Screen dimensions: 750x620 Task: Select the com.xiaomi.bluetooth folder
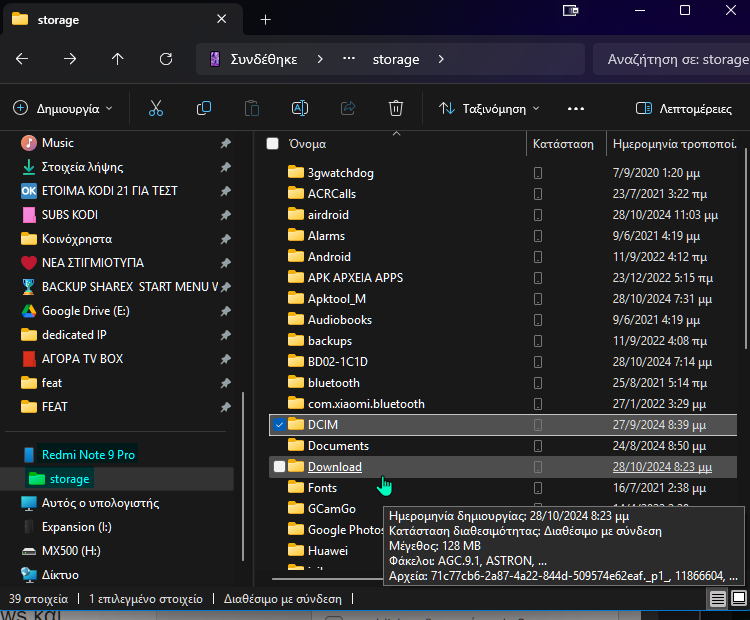tap(366, 404)
